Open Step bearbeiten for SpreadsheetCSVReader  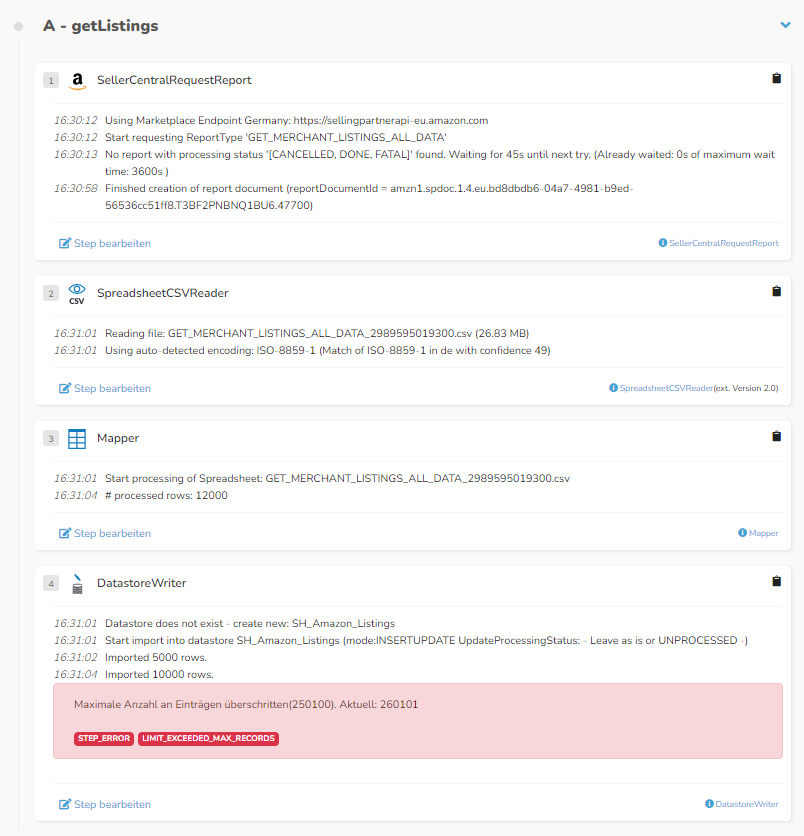[x=105, y=388]
